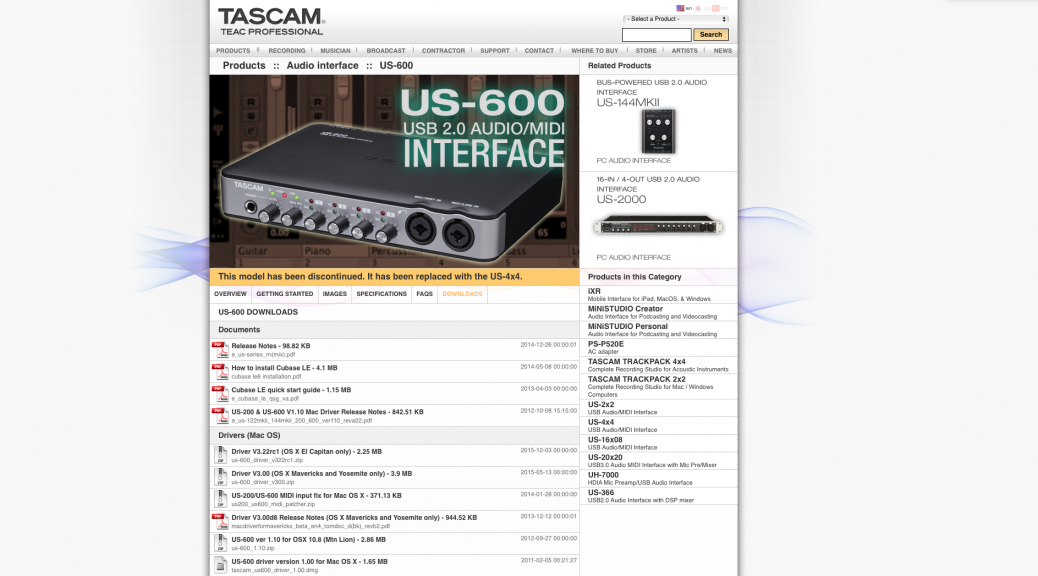
Task: Open the MiNiSTUDIO Personal link
Action: click(x=628, y=326)
